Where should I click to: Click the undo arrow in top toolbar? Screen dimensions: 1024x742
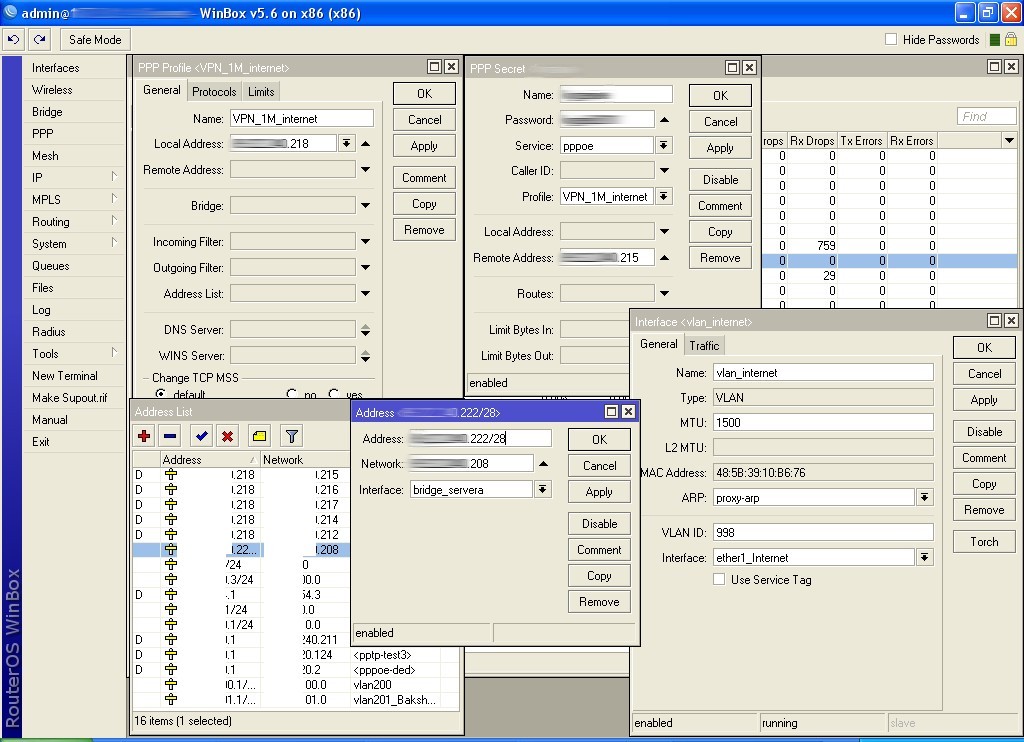tap(13, 40)
